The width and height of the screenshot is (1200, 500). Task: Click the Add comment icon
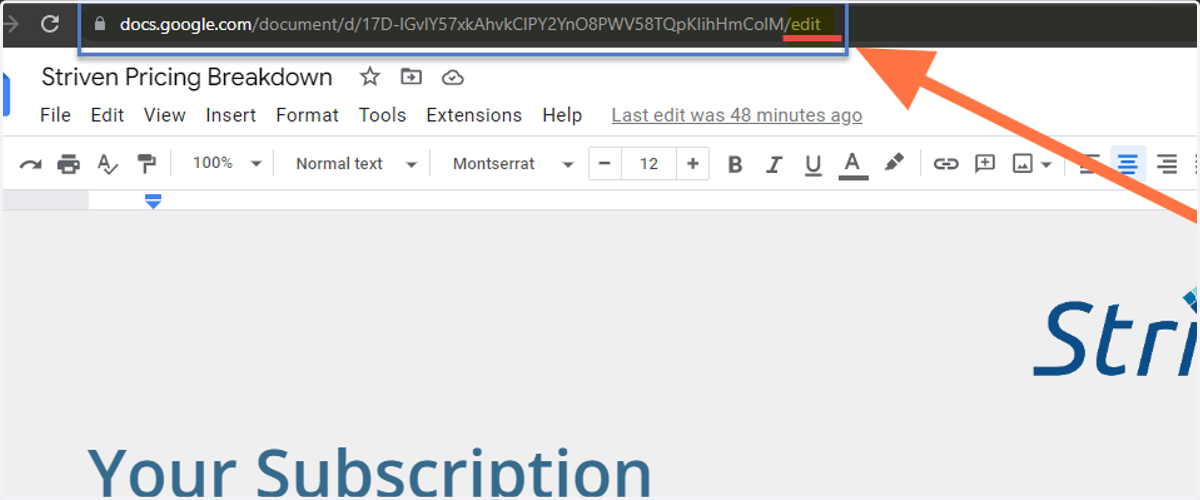point(985,164)
